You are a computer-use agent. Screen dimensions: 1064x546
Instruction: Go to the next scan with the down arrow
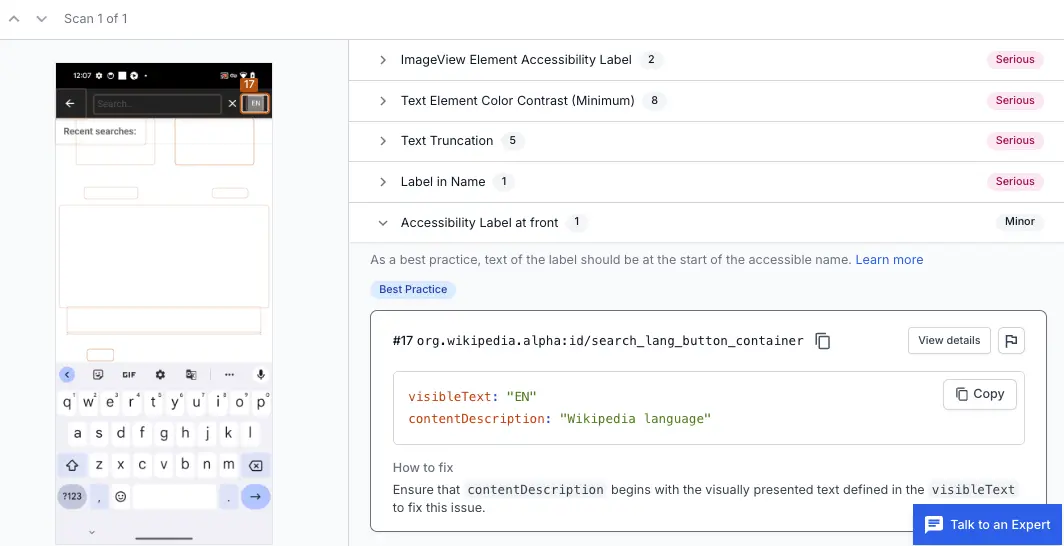tap(41, 19)
